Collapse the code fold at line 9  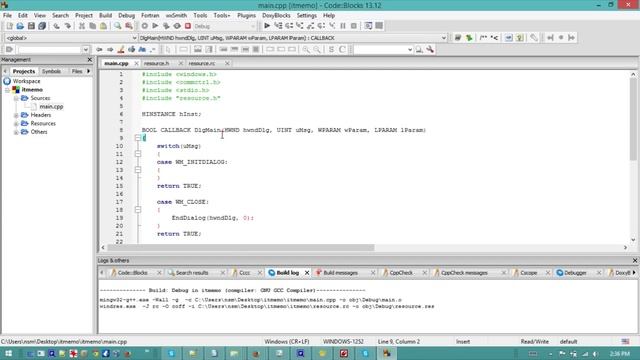[138, 138]
